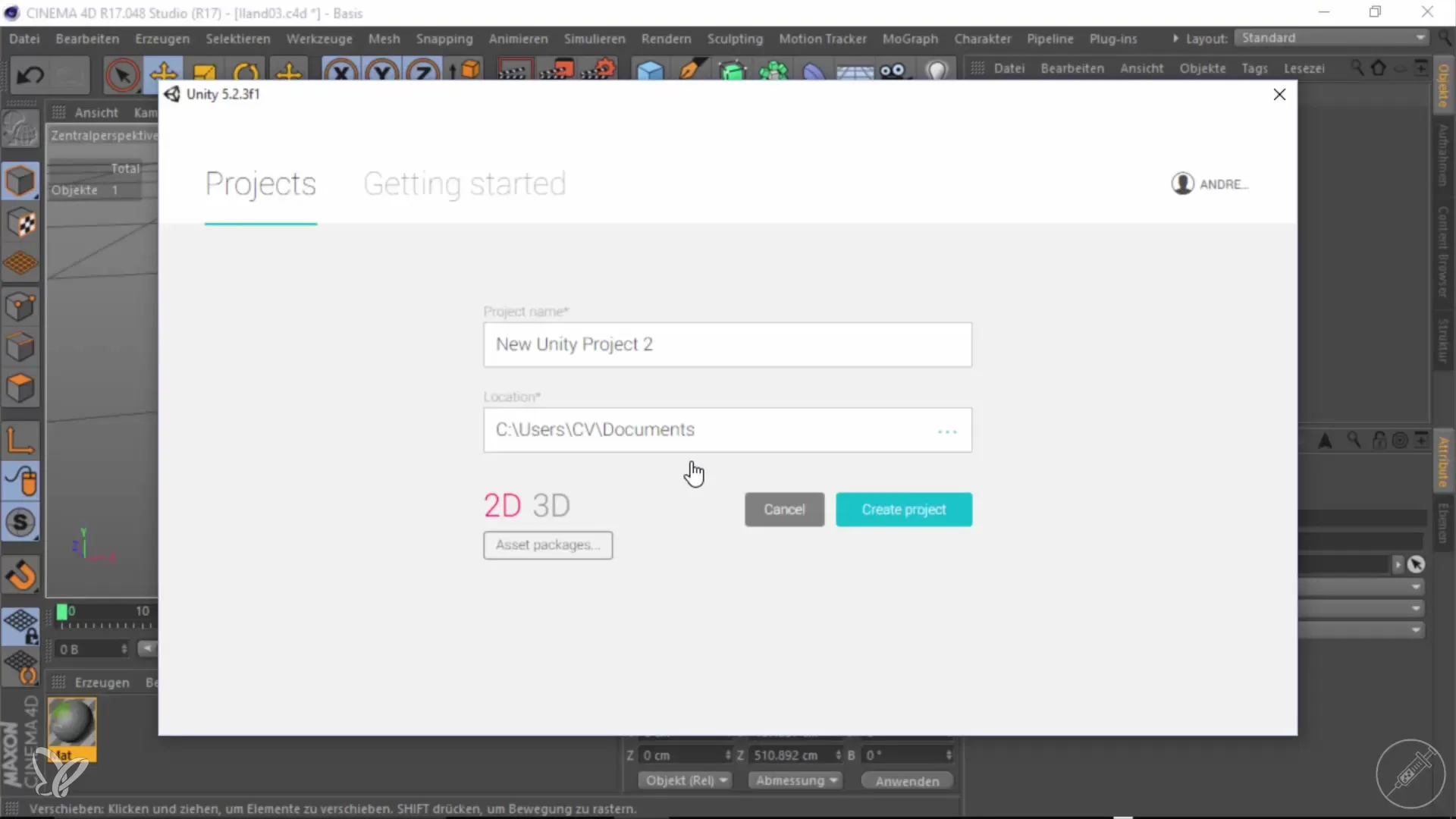Browse location with three-dots button

947,431
